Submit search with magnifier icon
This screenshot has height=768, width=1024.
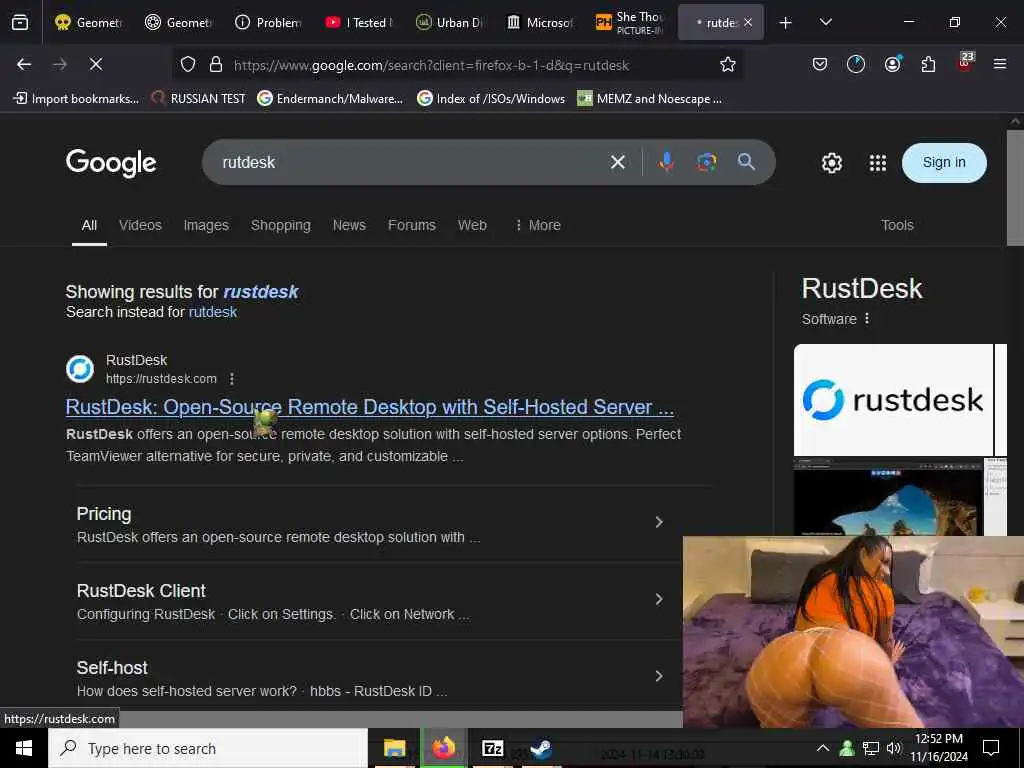[746, 162]
